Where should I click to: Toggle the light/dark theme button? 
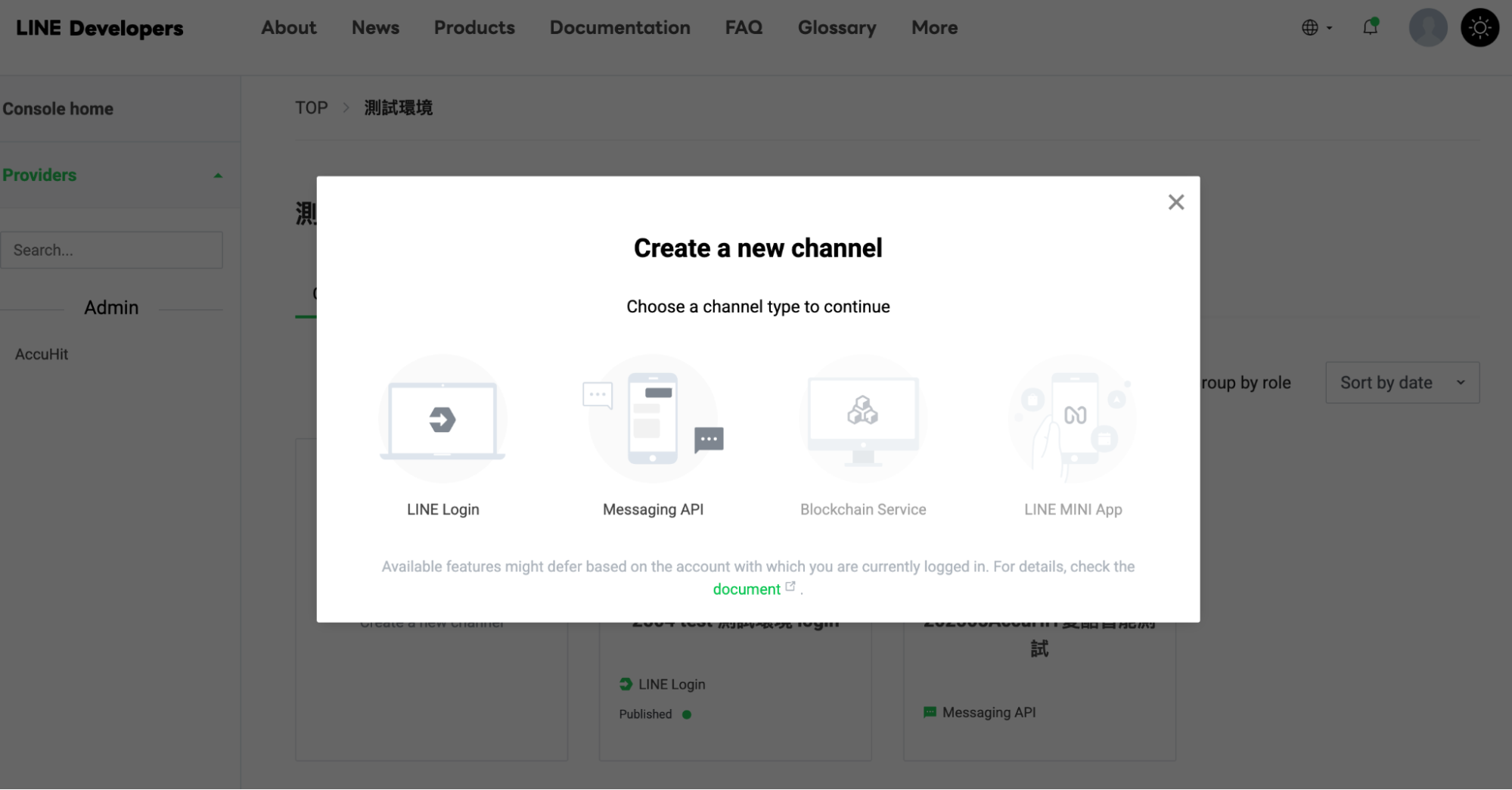point(1479,28)
